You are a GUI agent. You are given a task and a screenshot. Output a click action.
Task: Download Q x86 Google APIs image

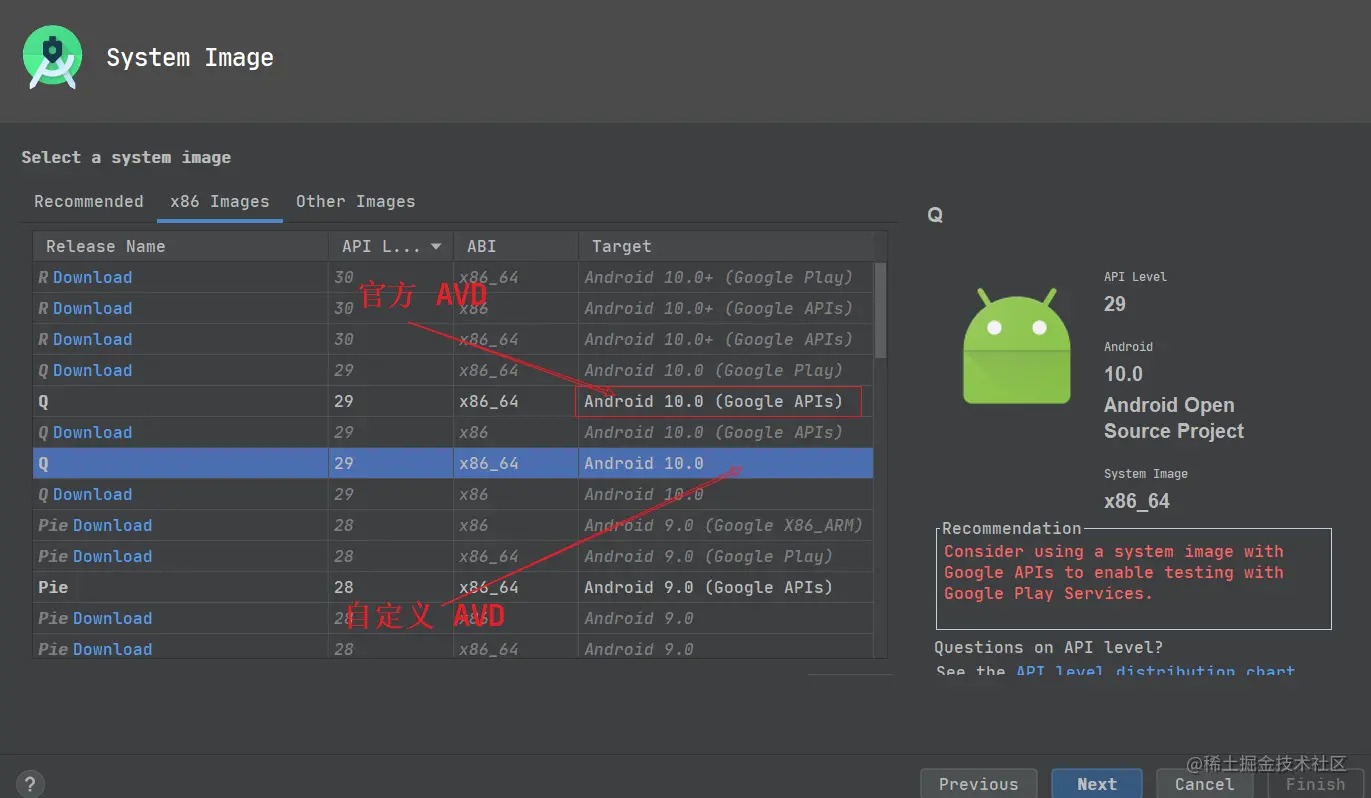click(x=92, y=432)
